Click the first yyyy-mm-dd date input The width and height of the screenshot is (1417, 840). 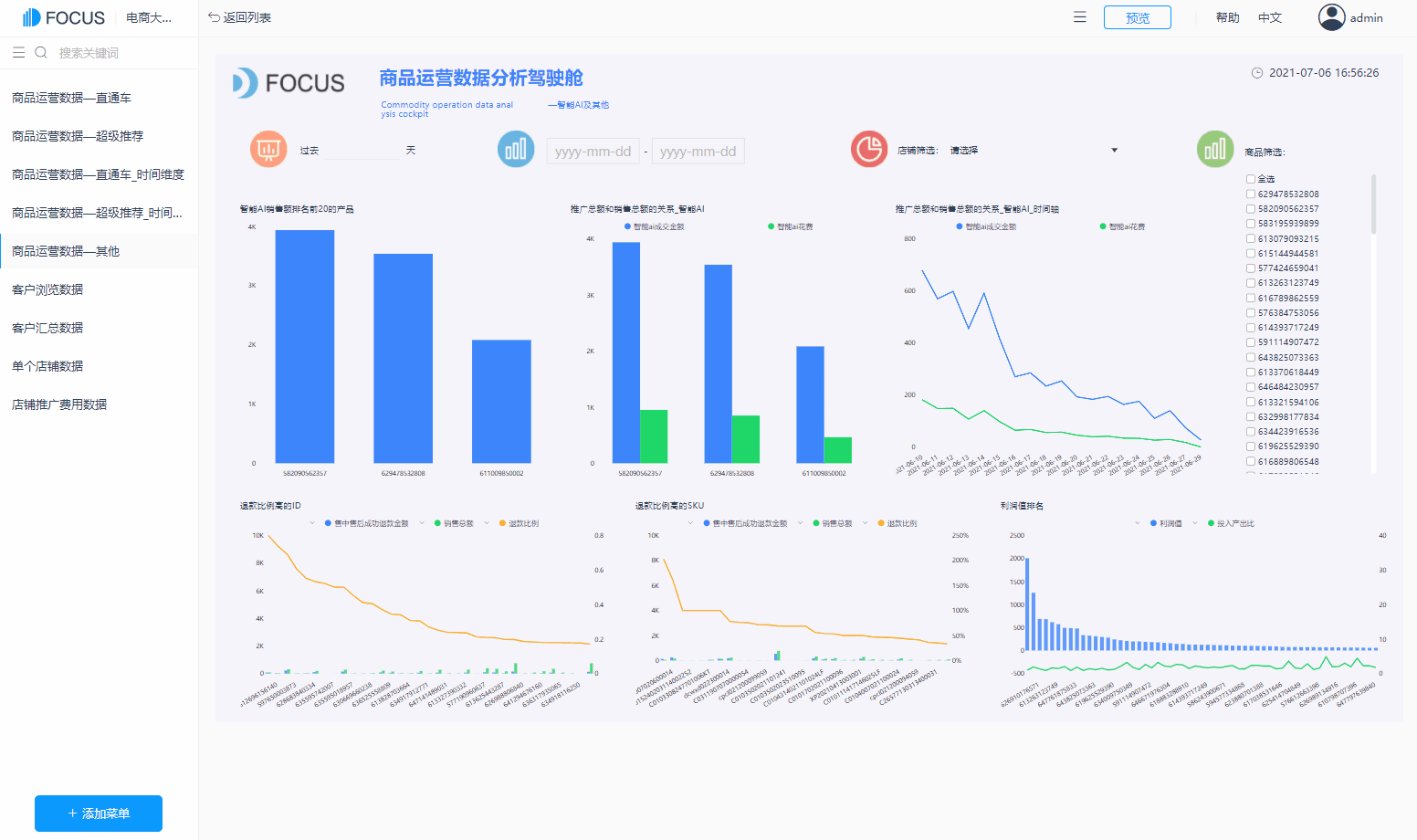593,150
